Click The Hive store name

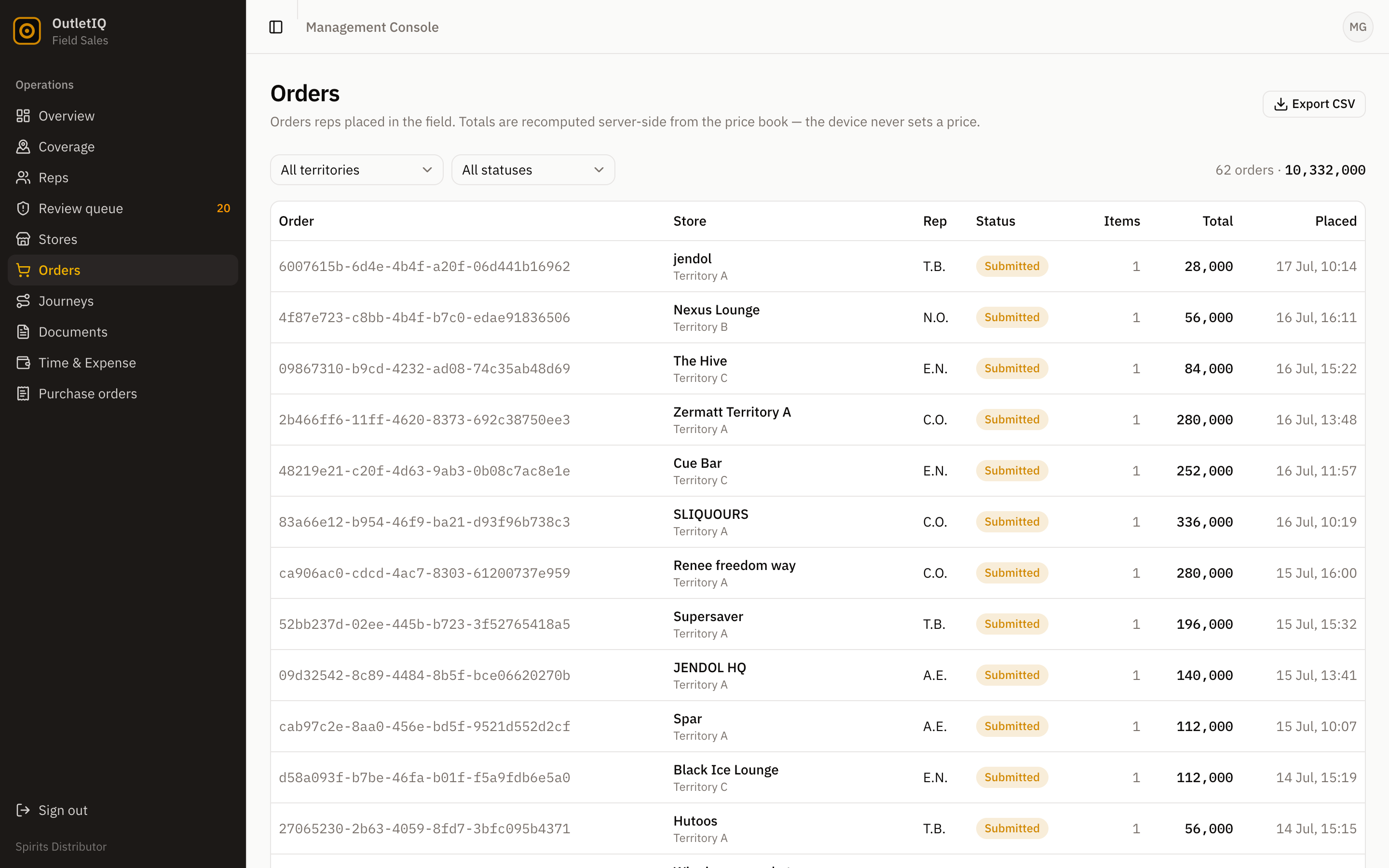[x=700, y=361]
